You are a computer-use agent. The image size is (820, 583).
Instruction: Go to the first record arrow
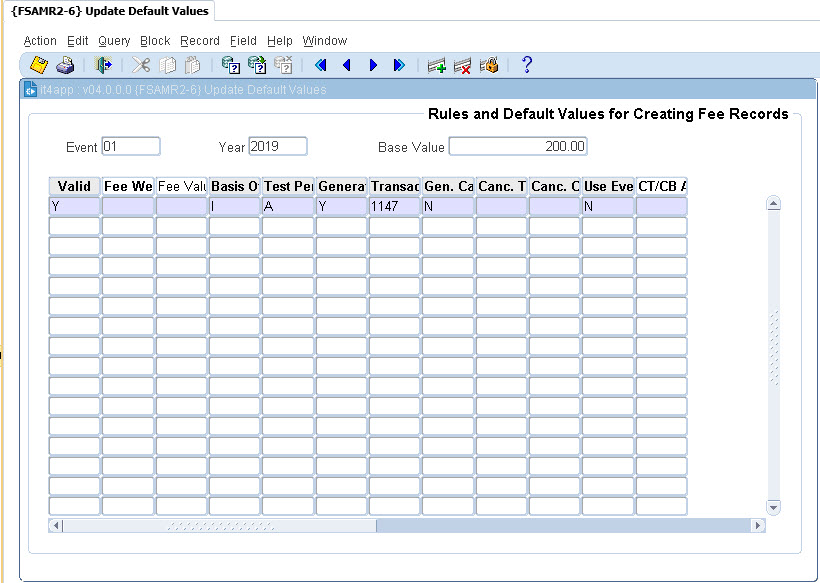pos(321,65)
